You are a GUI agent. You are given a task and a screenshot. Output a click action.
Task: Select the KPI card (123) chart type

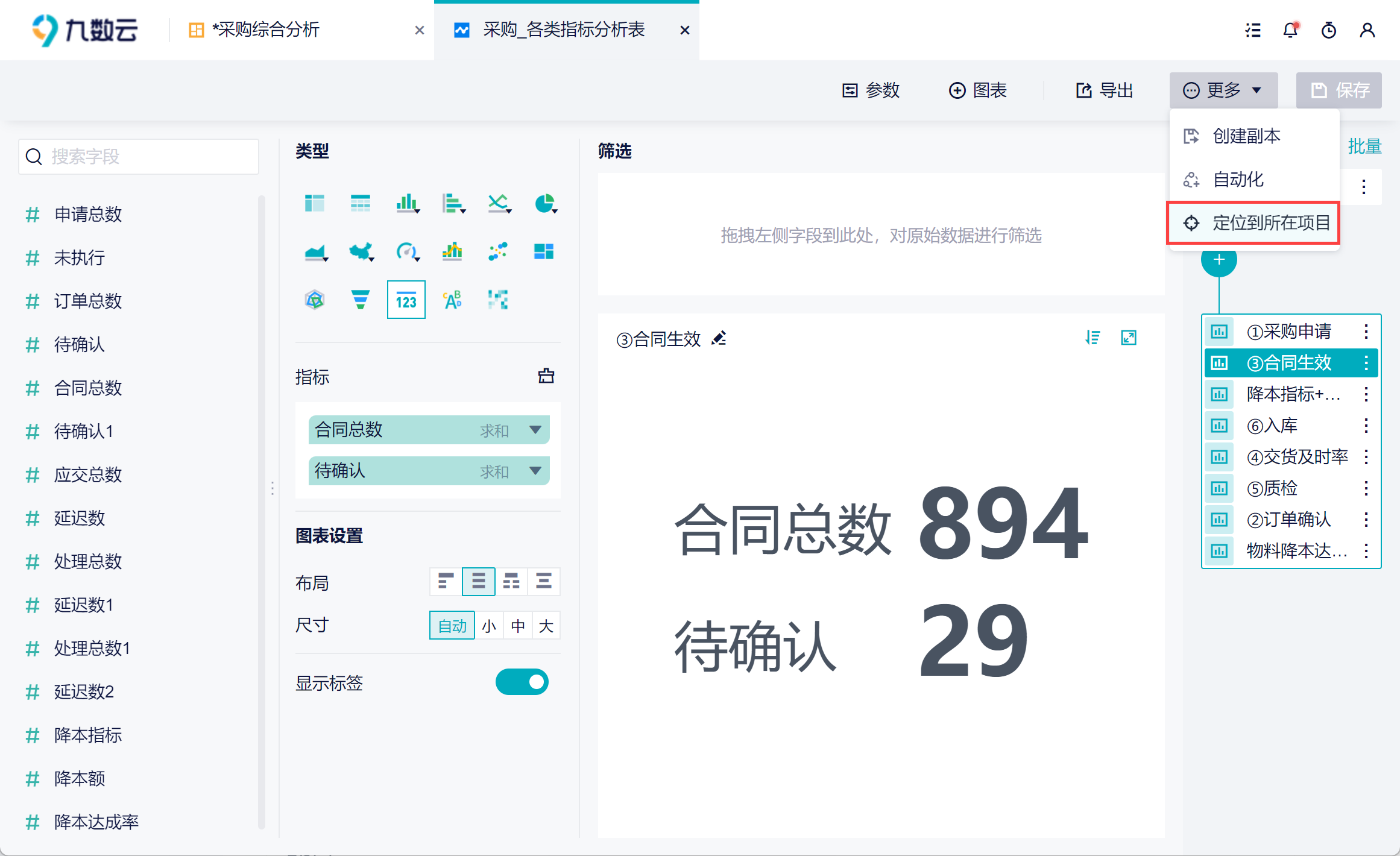pyautogui.click(x=406, y=300)
